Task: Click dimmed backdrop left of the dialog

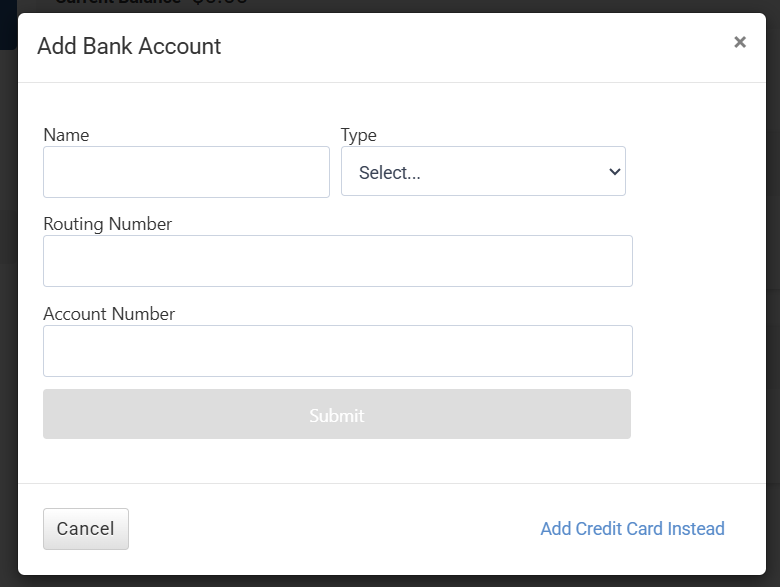Action: coord(8,300)
